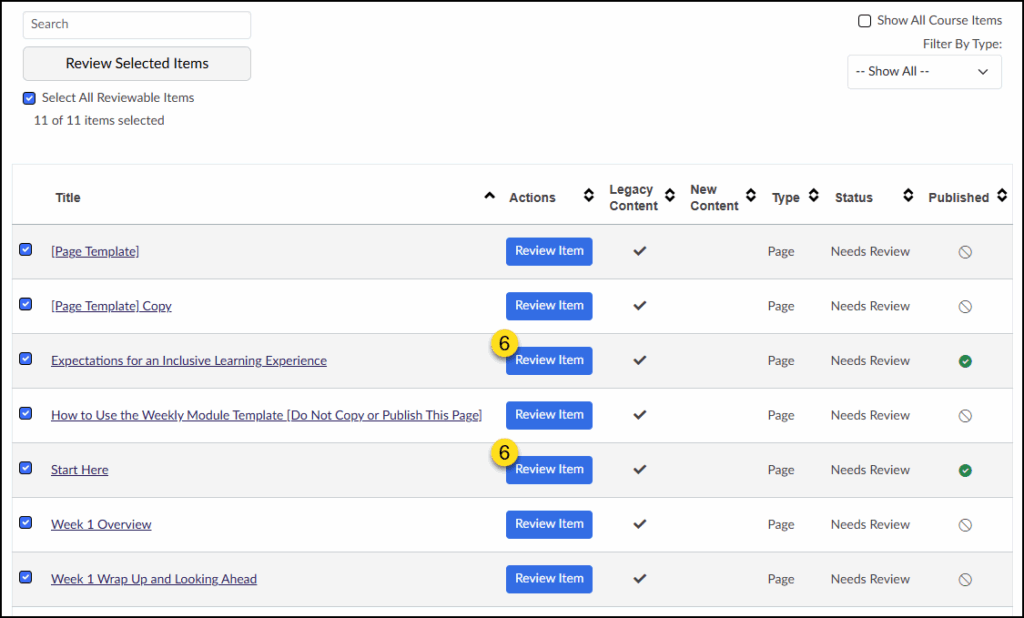Uncheck the row checkbox for Week 1 Overview
The image size is (1024, 618).
(25, 524)
